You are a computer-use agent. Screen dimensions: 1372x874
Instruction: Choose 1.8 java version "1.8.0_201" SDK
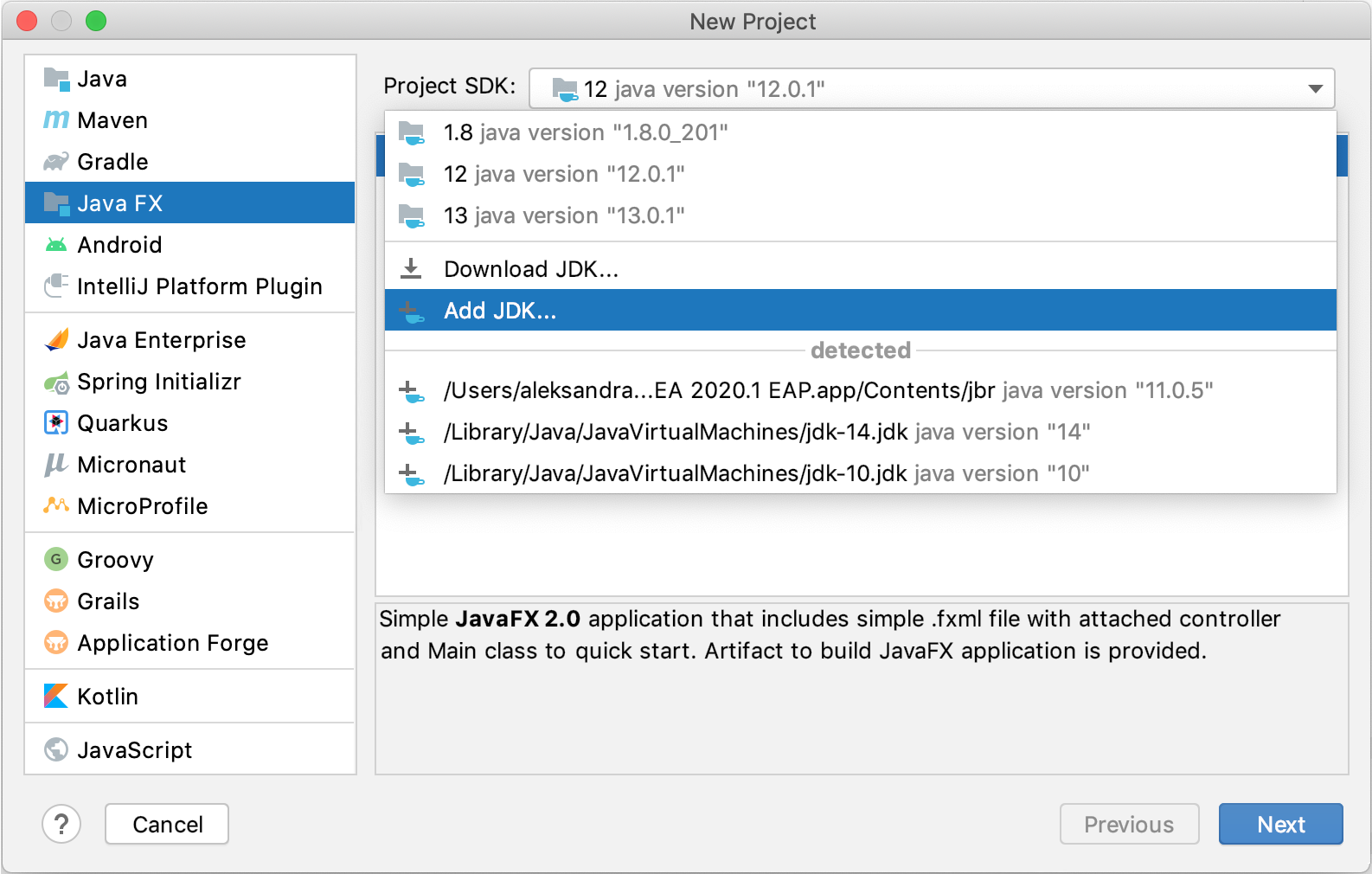click(861, 132)
